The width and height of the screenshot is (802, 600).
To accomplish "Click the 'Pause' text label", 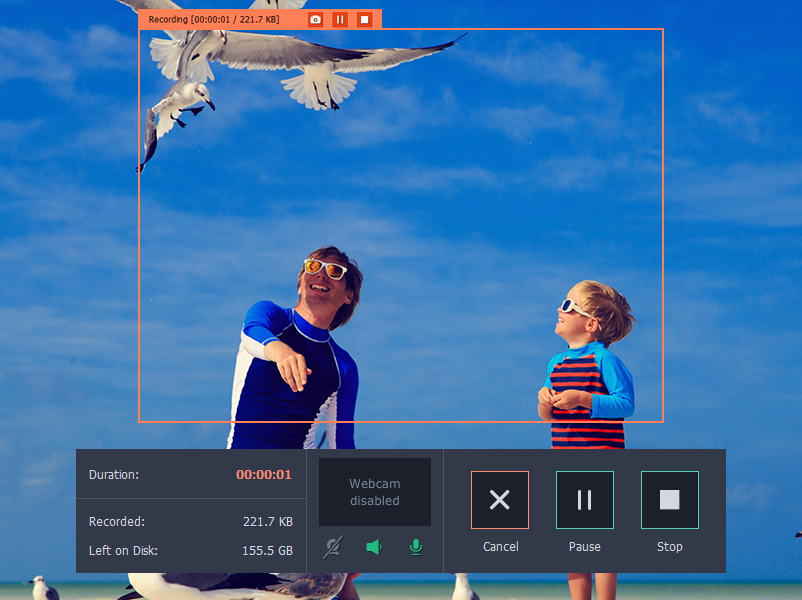I will [585, 547].
